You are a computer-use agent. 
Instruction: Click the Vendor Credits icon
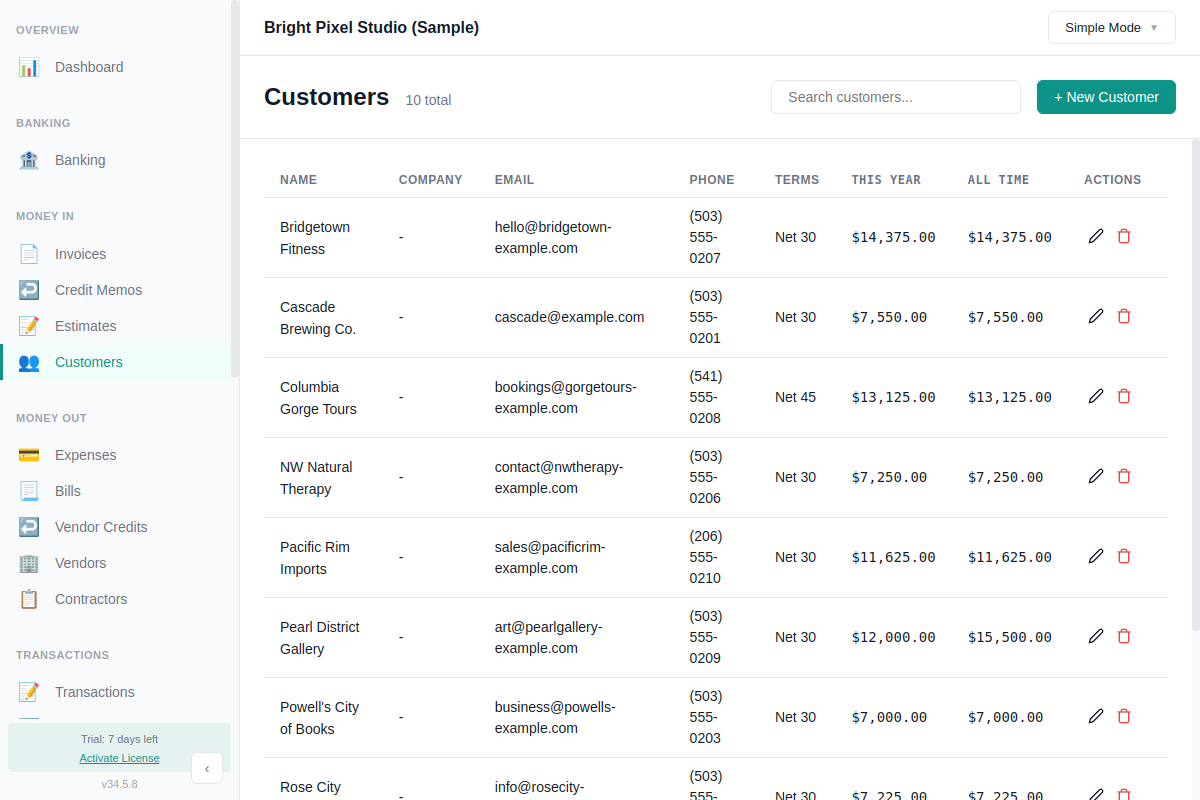(29, 527)
